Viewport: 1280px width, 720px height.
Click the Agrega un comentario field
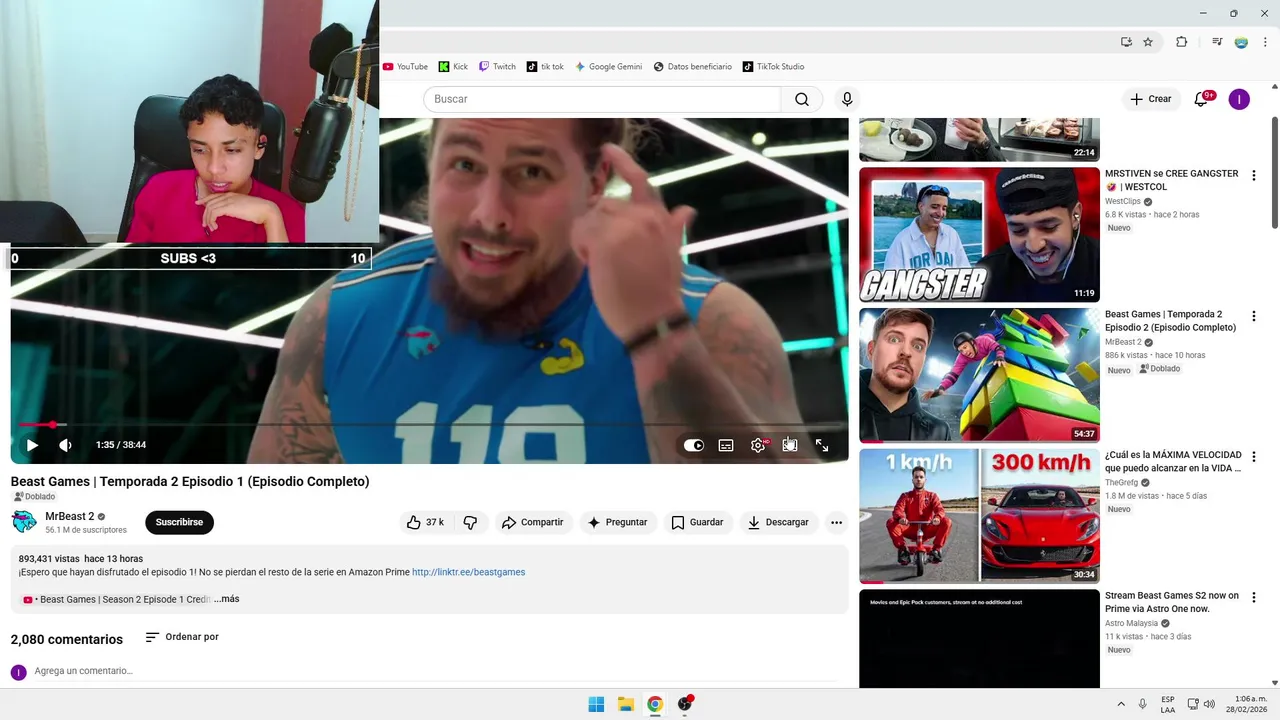438,671
